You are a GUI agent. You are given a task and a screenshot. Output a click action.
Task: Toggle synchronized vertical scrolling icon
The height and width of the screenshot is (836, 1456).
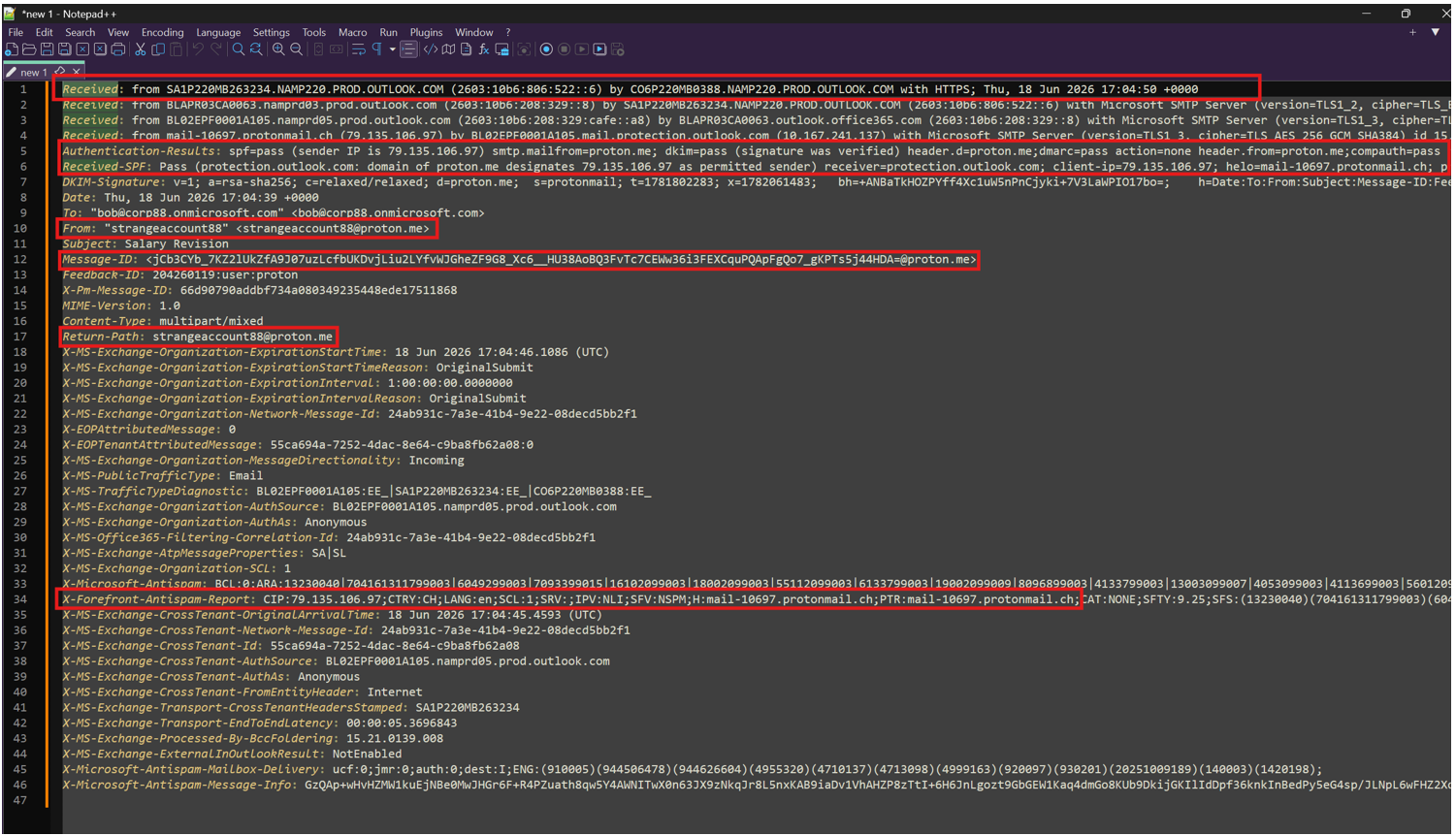318,49
